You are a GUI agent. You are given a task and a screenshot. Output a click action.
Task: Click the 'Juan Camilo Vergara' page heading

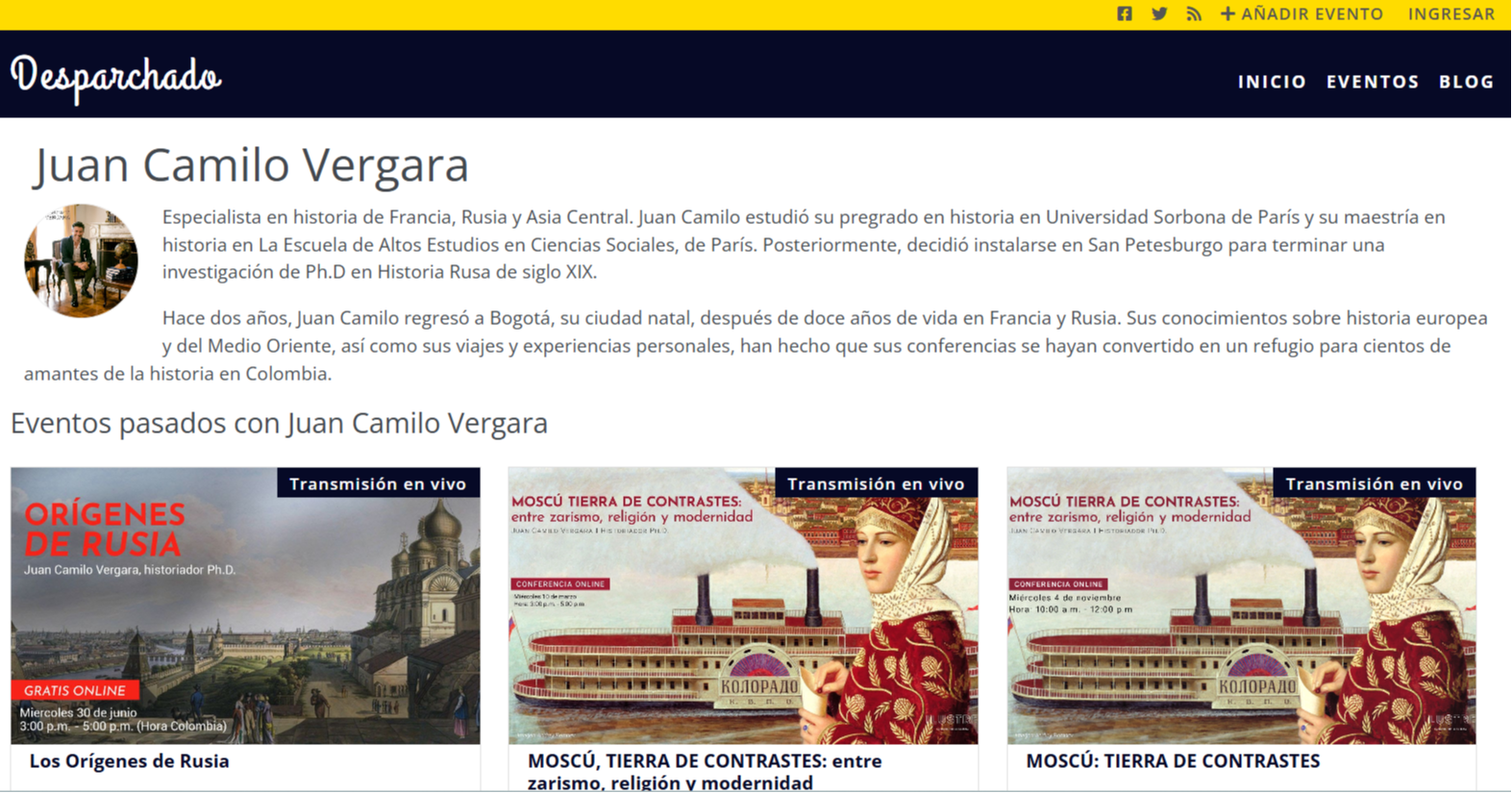coord(252,164)
